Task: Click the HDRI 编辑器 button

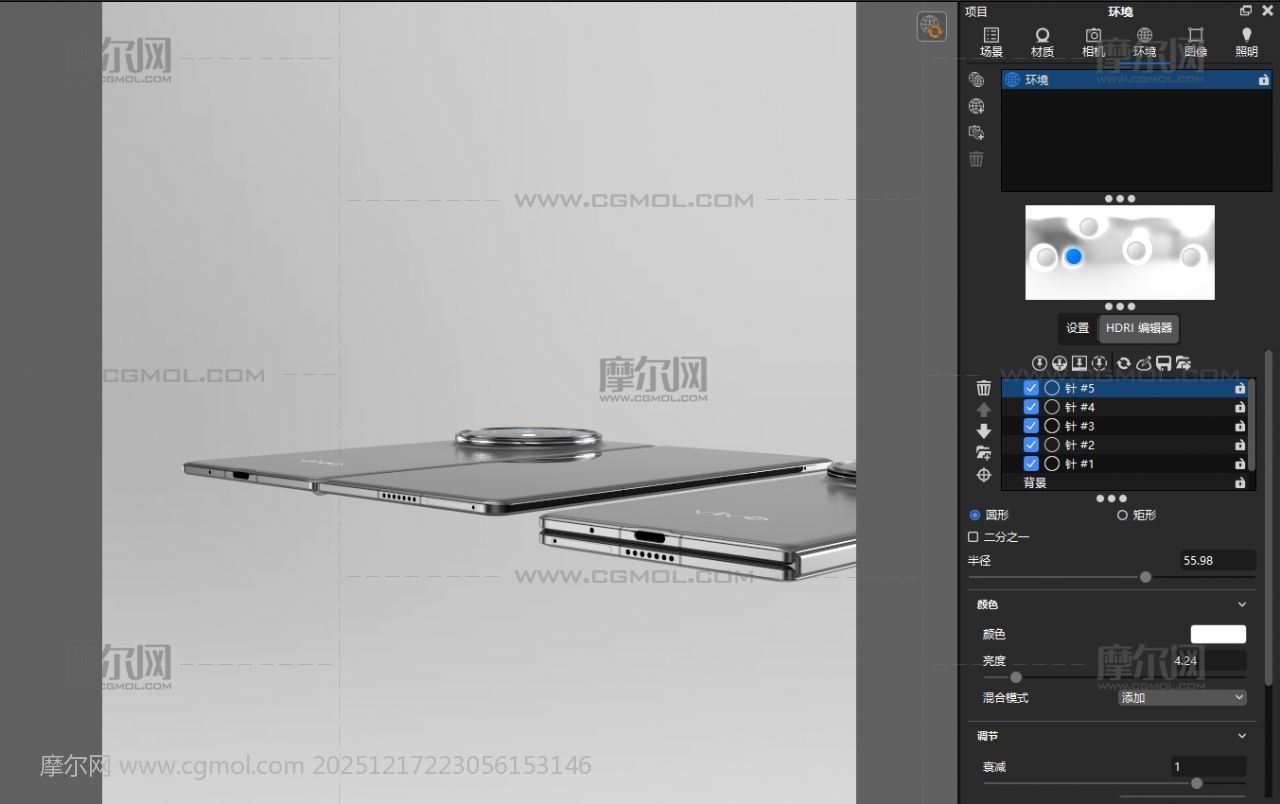Action: [1139, 328]
